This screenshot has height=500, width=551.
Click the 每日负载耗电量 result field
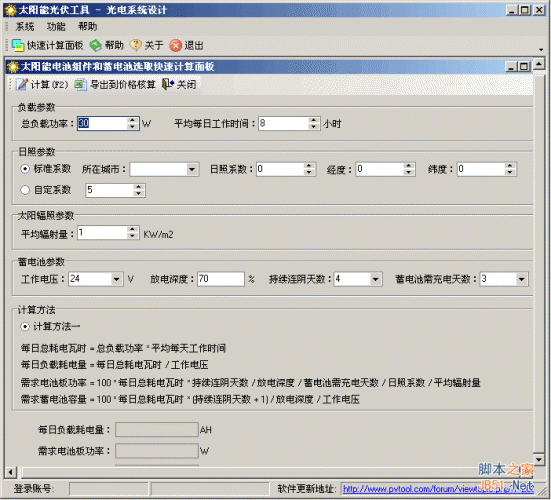[x=157, y=429]
